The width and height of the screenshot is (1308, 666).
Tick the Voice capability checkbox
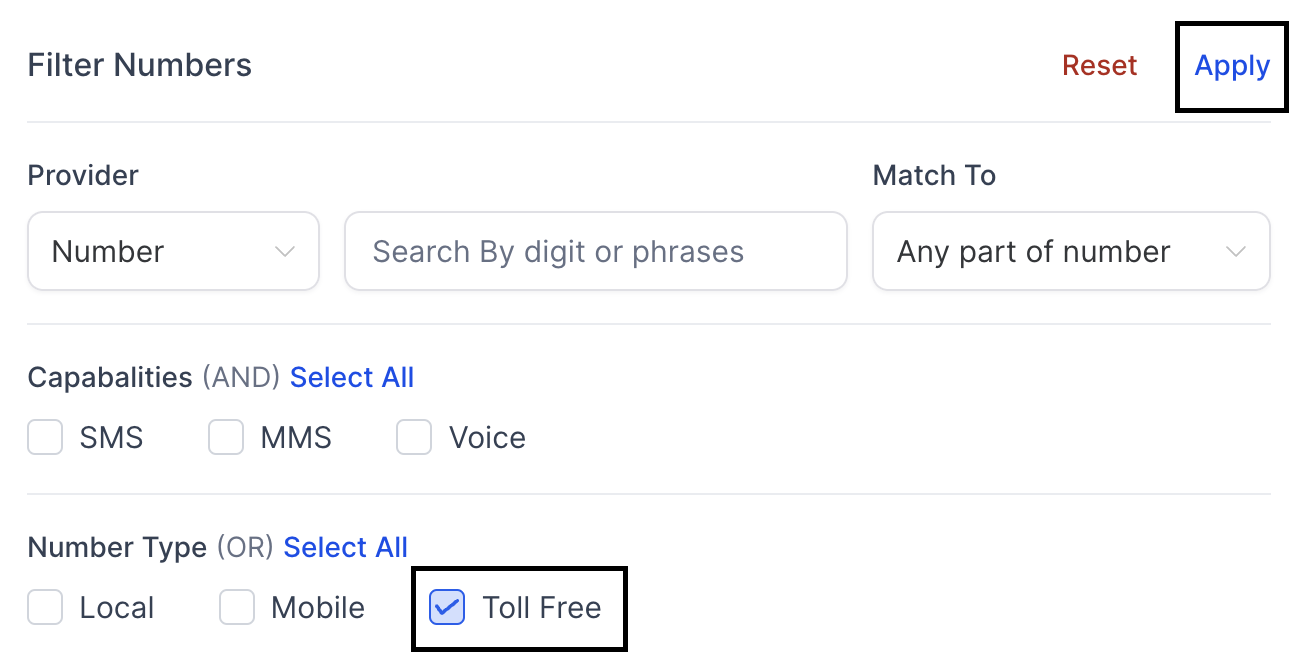414,438
